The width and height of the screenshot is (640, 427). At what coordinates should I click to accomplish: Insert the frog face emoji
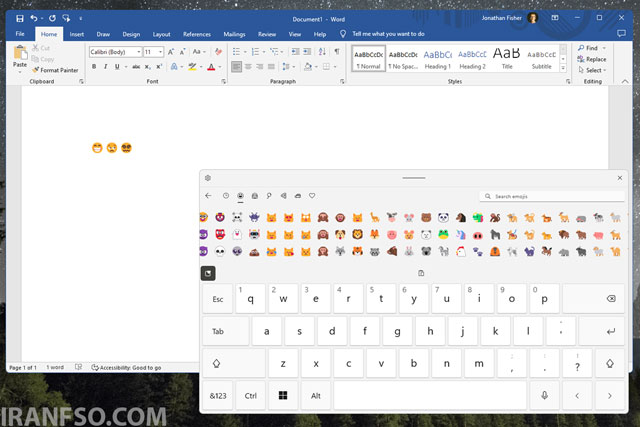[x=443, y=234]
